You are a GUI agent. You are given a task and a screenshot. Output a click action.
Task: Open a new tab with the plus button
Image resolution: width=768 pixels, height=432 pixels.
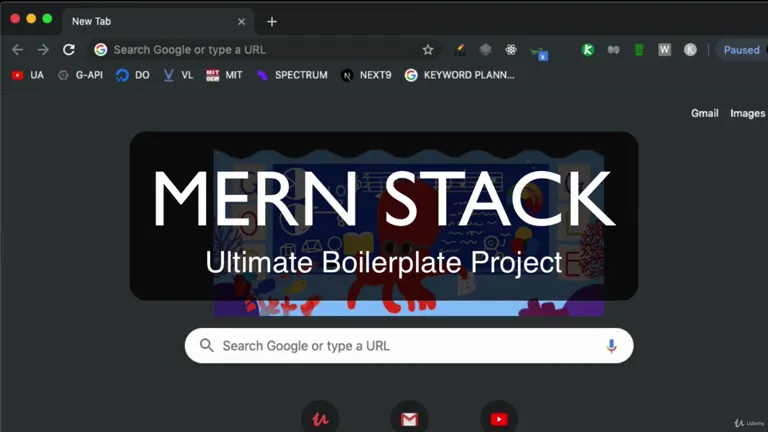(272, 22)
